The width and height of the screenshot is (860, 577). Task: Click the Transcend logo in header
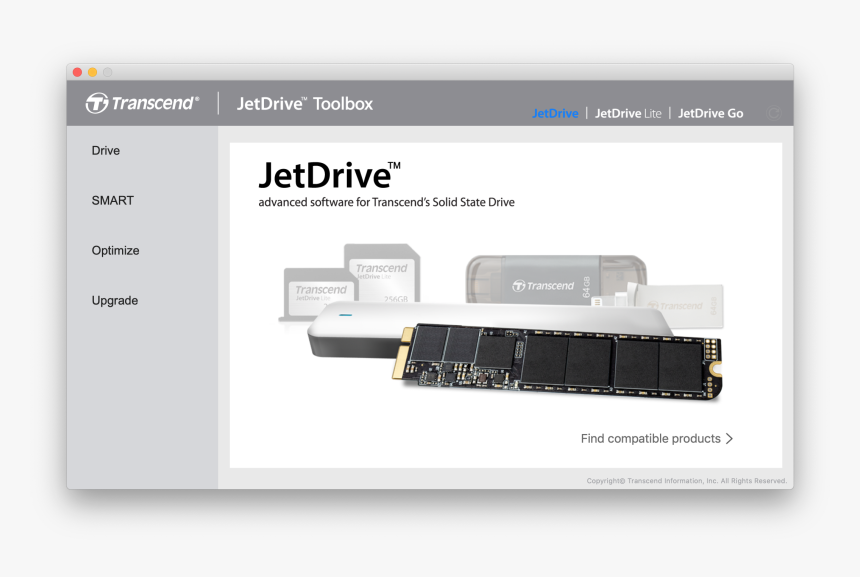point(142,103)
